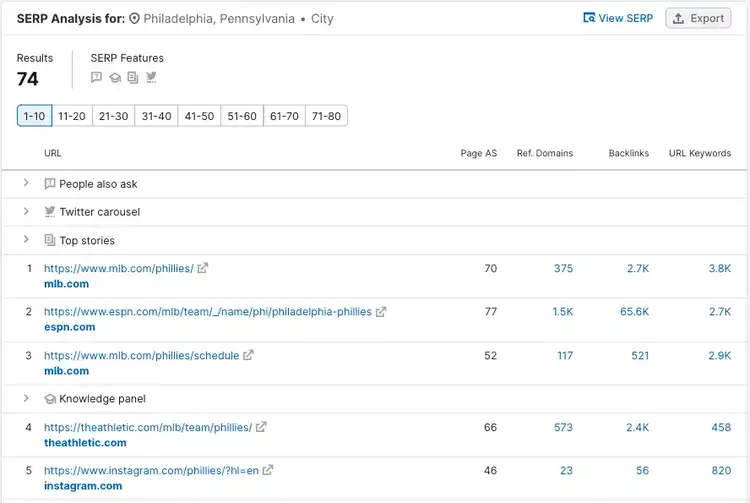Click the mlb.com domain under result 1

pyautogui.click(x=66, y=284)
